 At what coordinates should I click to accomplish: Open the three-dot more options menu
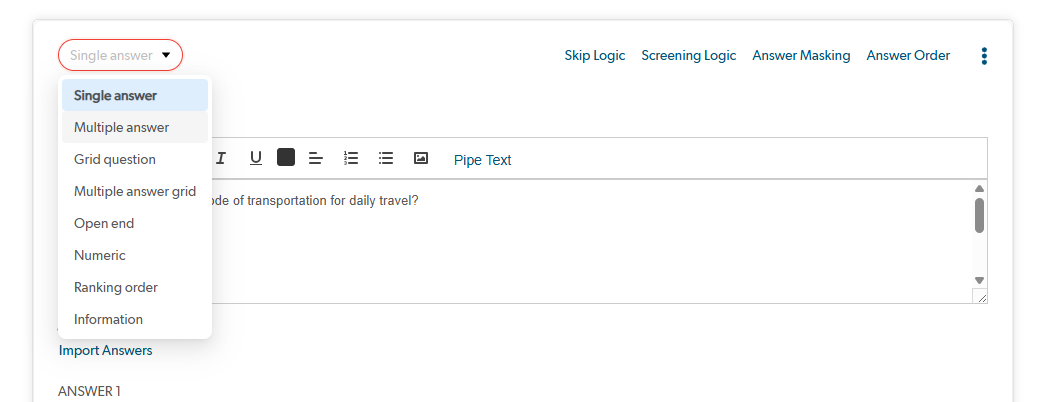(985, 56)
